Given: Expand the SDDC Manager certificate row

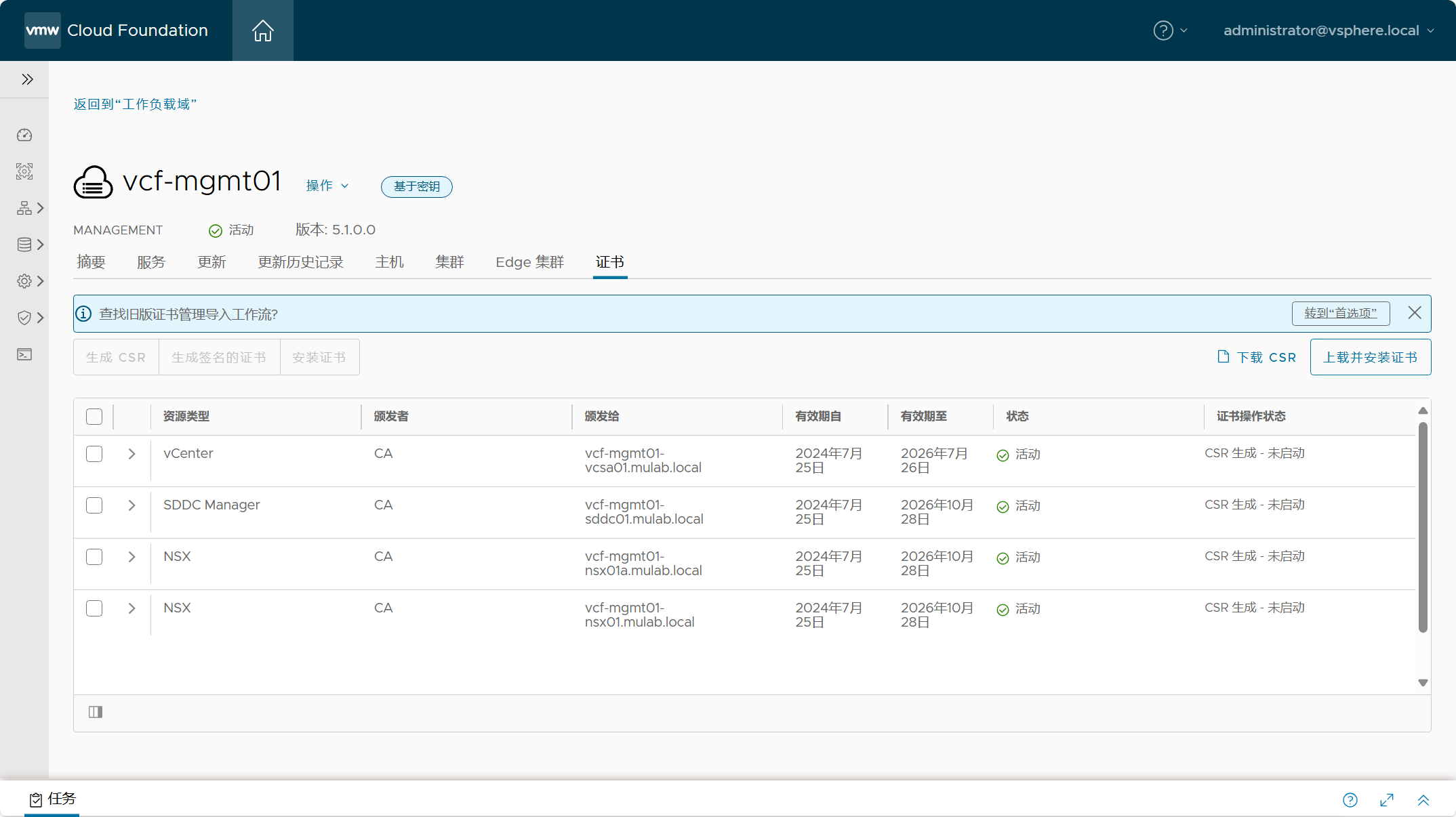Looking at the screenshot, I should [132, 505].
